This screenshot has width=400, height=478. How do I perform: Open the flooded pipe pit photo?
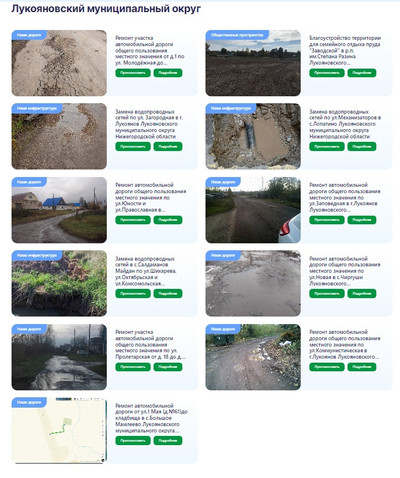[253, 136]
